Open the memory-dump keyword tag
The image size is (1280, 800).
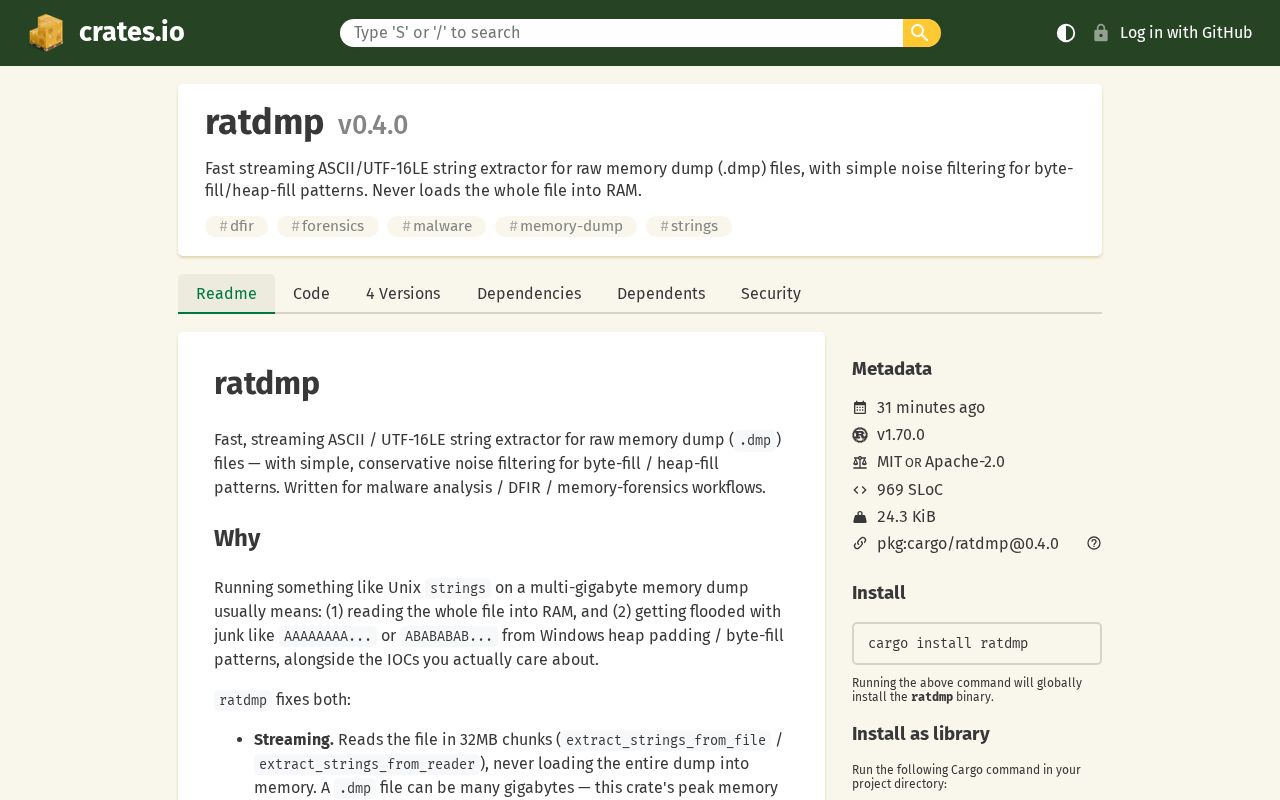pos(566,226)
